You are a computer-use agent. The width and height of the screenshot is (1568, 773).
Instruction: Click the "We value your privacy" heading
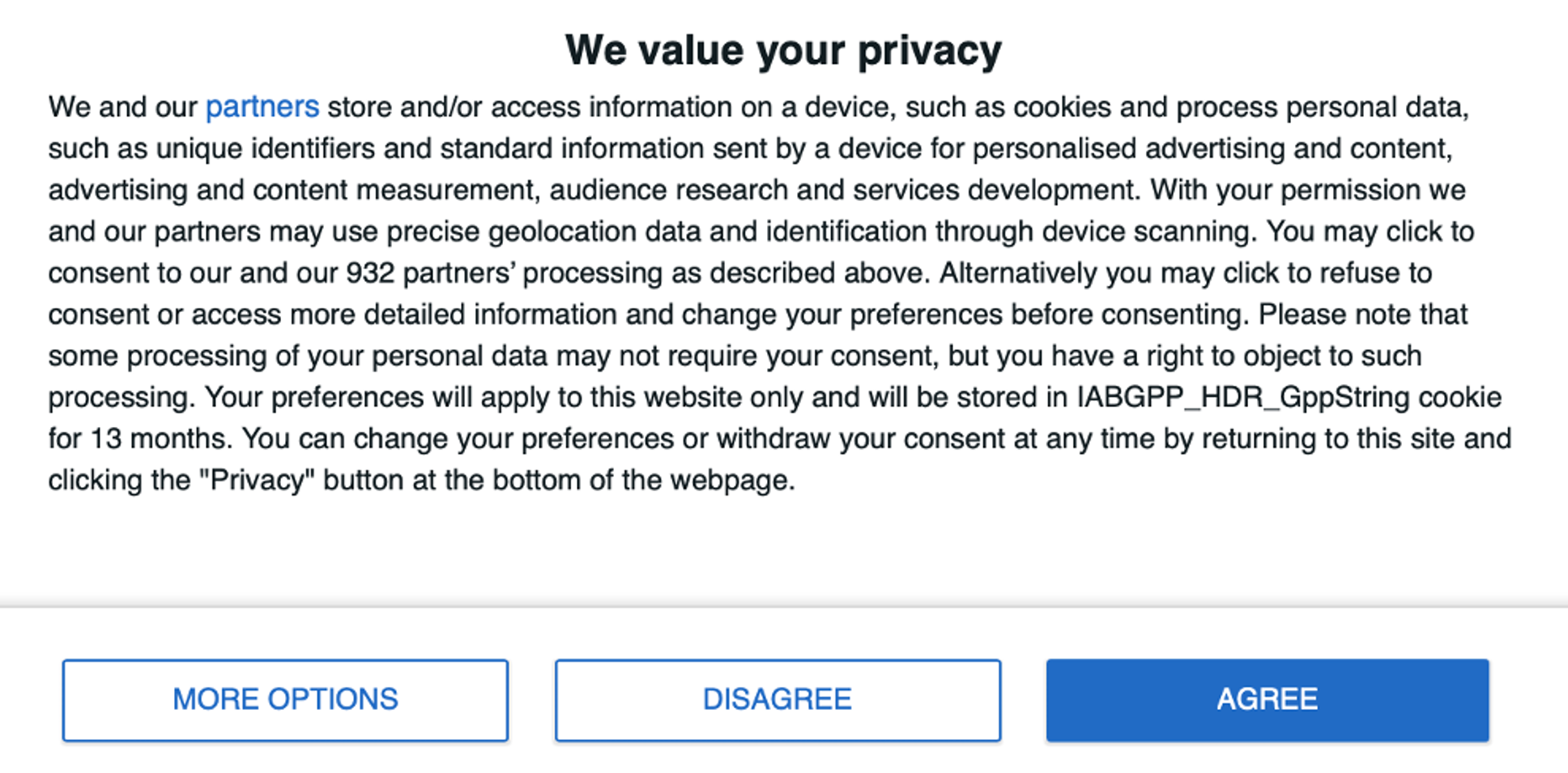[783, 50]
